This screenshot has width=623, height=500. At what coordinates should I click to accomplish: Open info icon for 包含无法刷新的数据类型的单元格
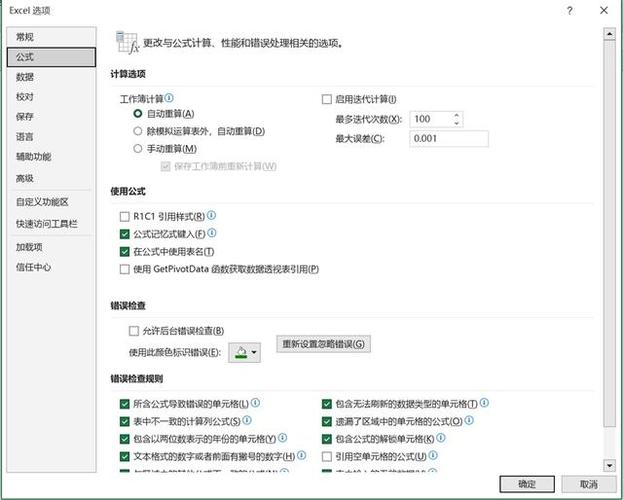(x=484, y=403)
